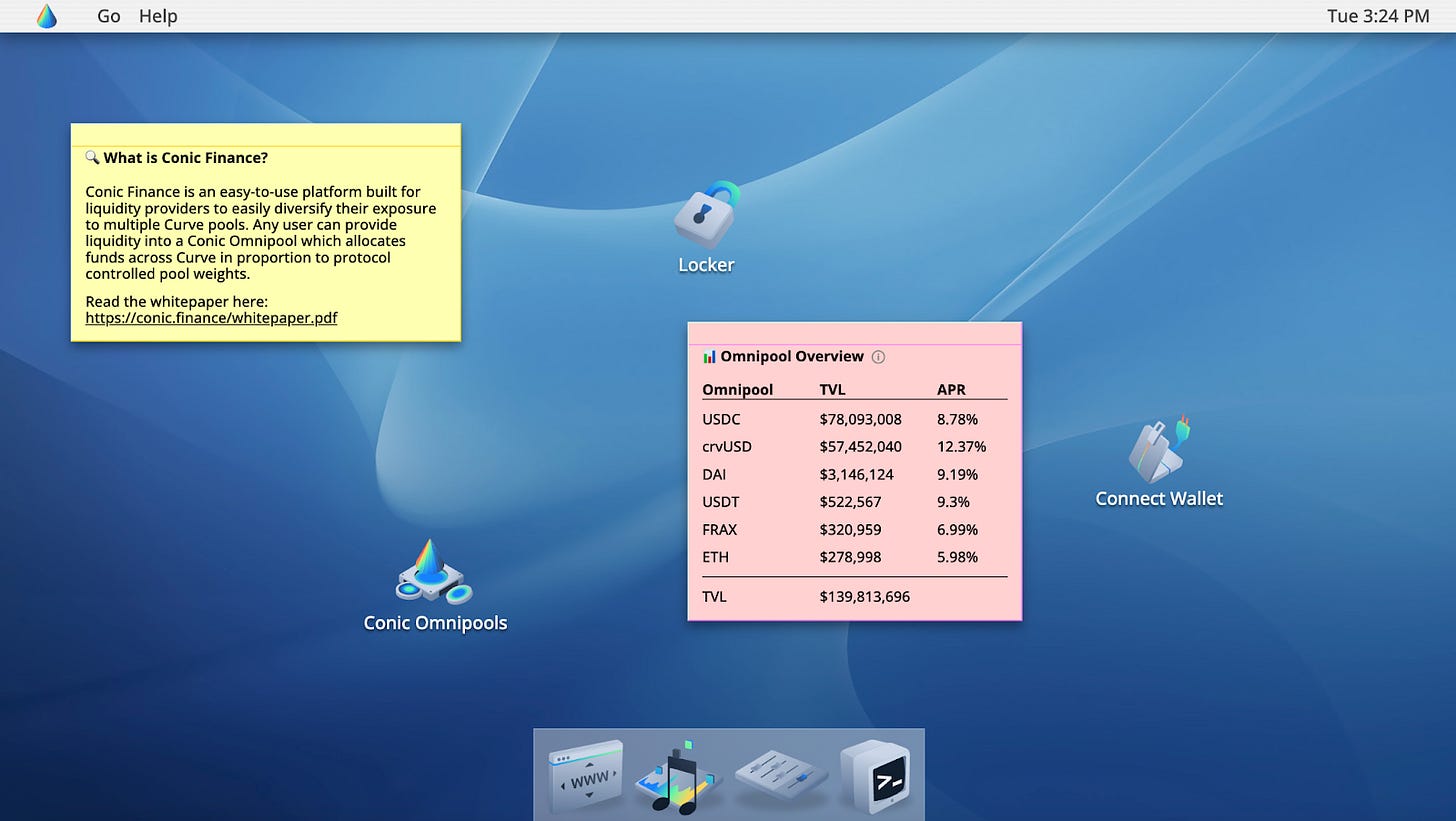This screenshot has height=821, width=1456.
Task: Click the Connect Wallet plug icon
Action: 1159,449
